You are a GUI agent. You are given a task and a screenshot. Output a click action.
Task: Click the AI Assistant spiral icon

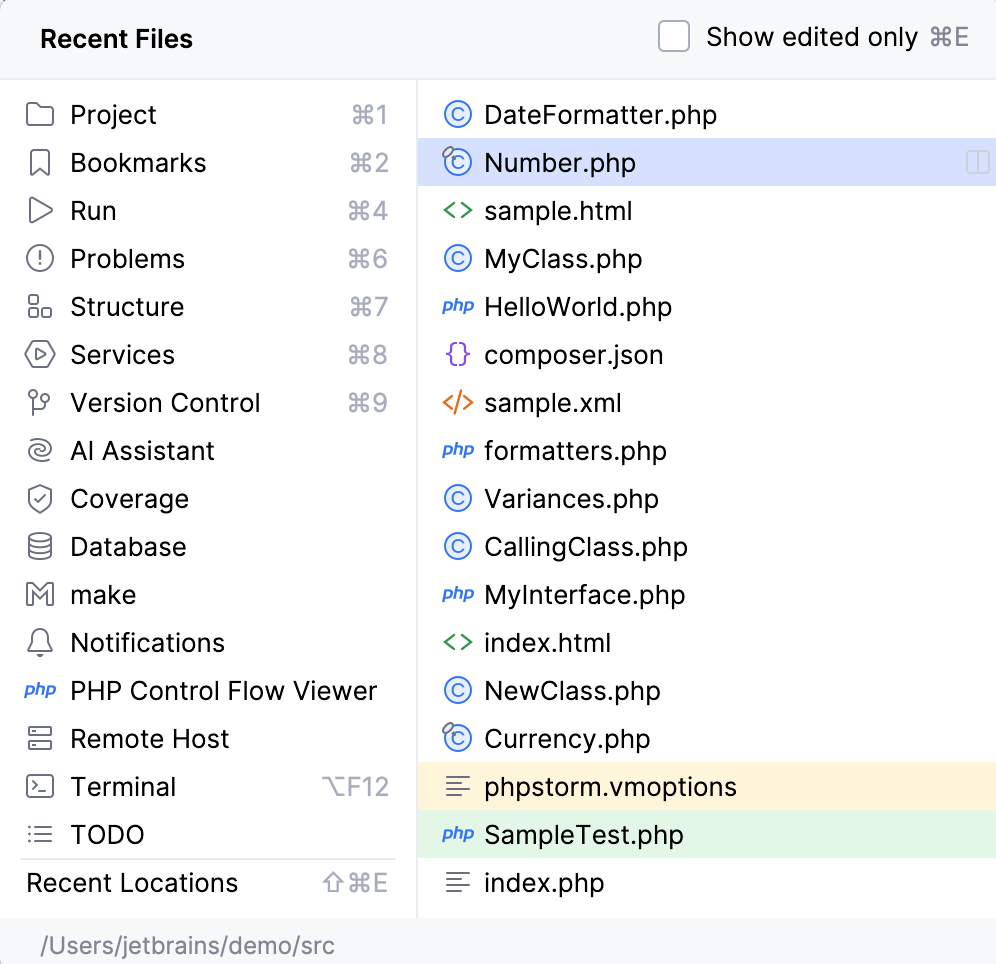[40, 451]
